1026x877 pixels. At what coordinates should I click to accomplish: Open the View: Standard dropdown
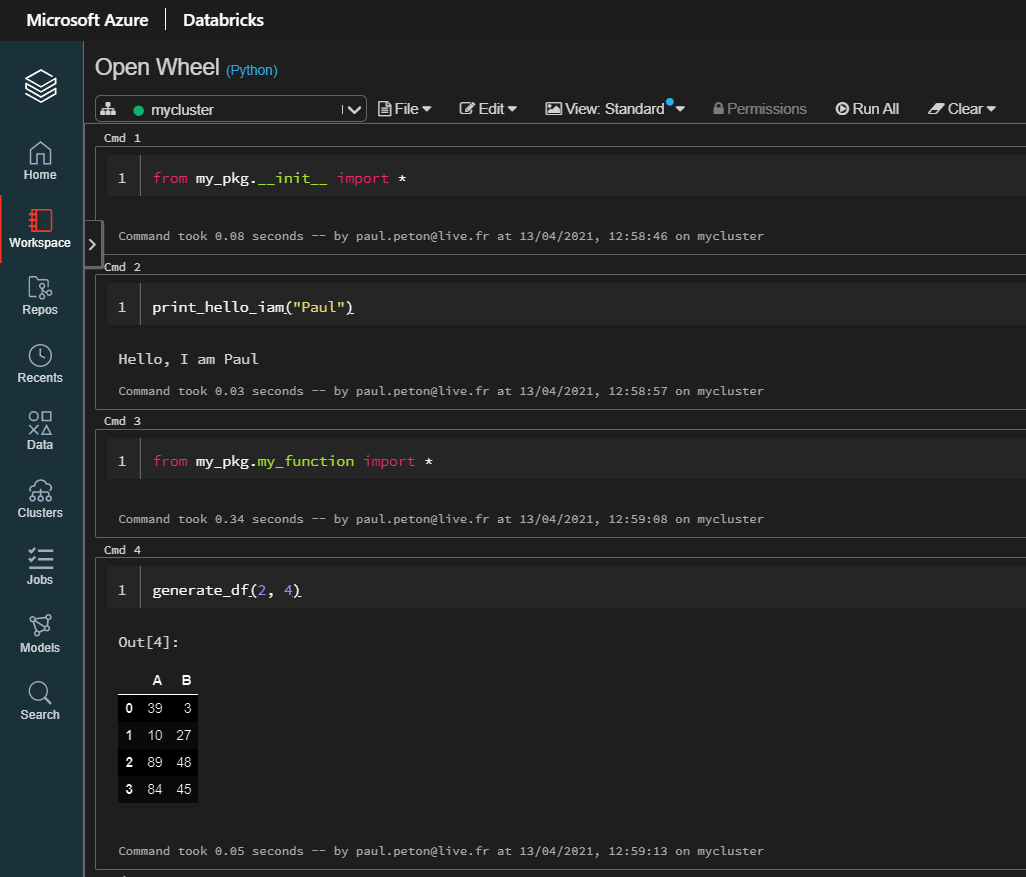(x=614, y=108)
